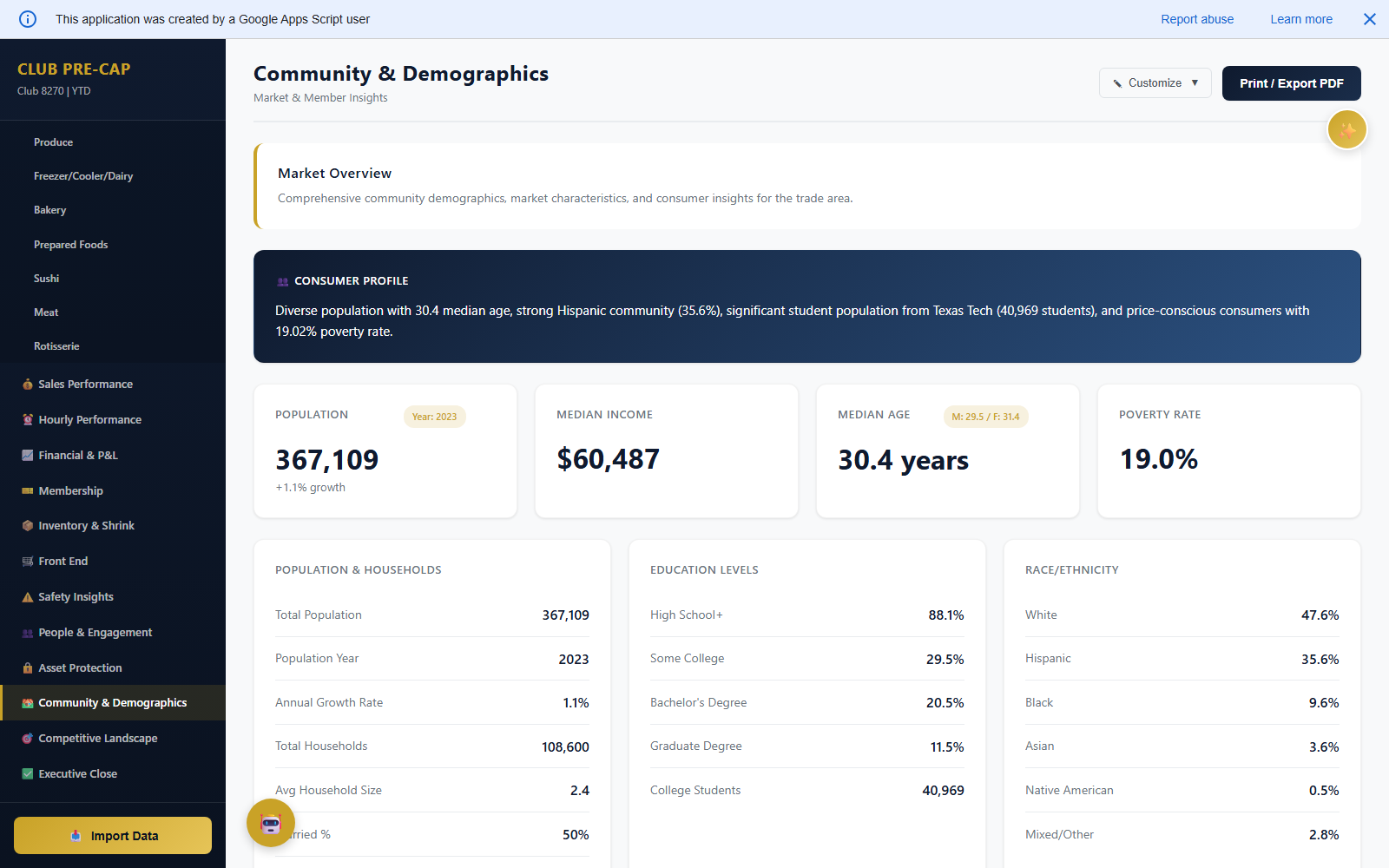The height and width of the screenshot is (868, 1389).
Task: Click the Print / Export PDF button
Action: tap(1291, 83)
